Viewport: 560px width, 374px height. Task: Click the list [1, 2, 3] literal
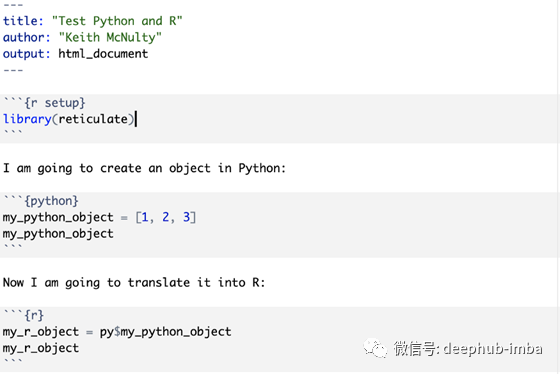click(x=166, y=217)
